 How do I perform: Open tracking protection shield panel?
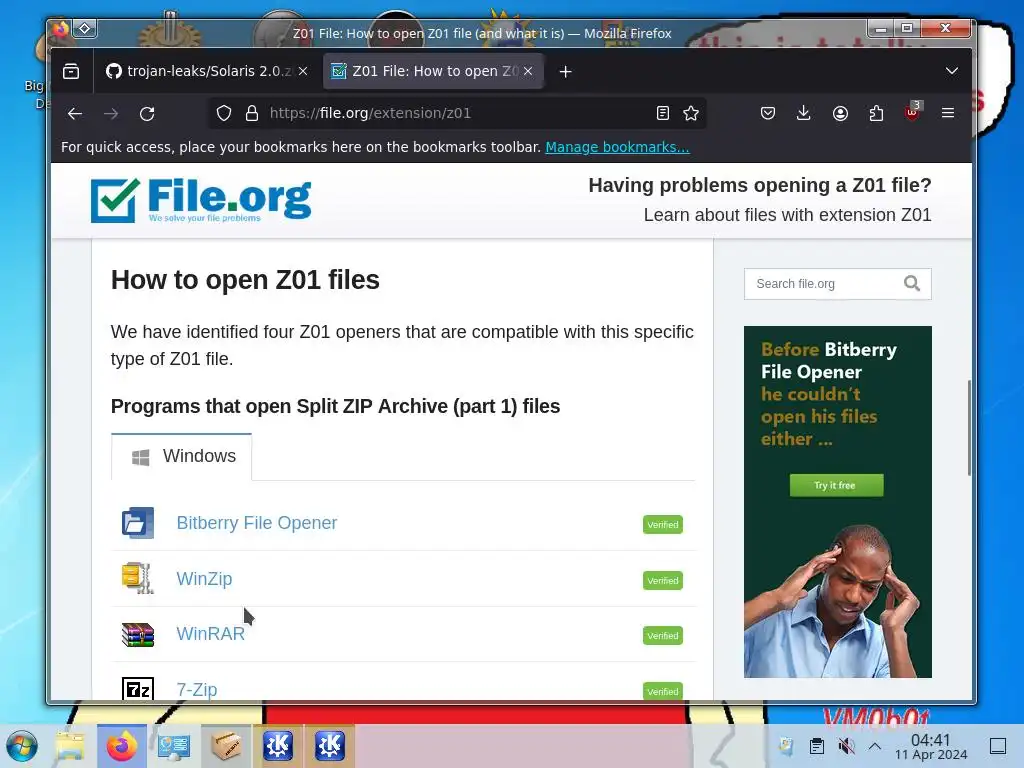point(224,114)
